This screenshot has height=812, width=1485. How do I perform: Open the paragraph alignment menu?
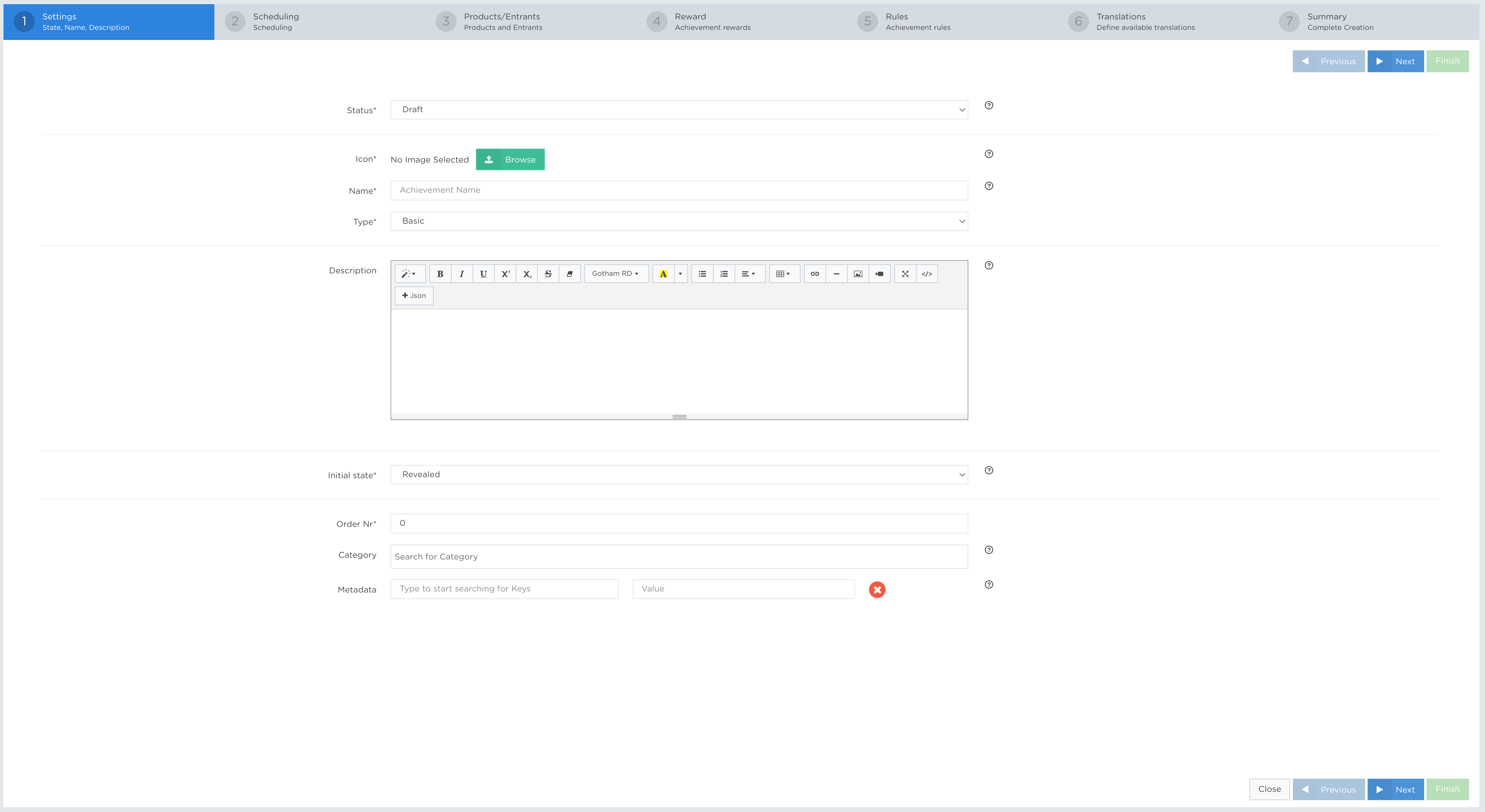point(749,274)
